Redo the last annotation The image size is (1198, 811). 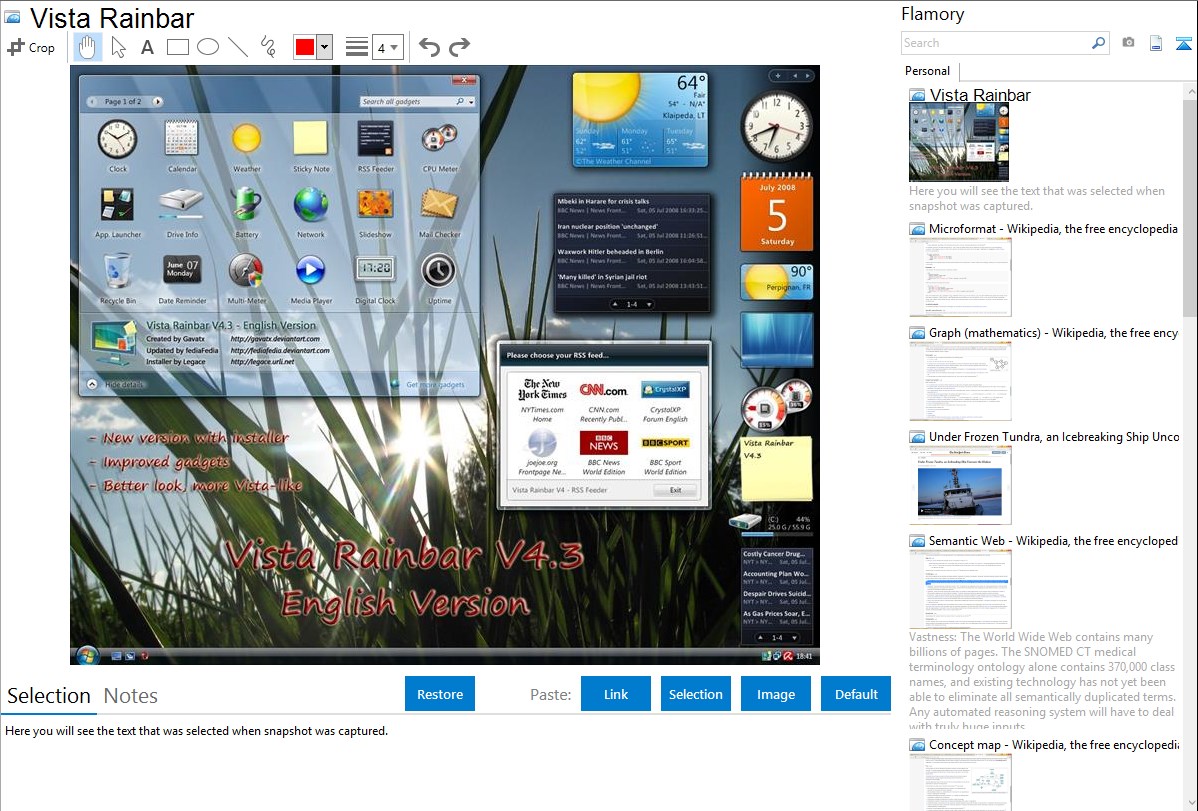pyautogui.click(x=459, y=47)
